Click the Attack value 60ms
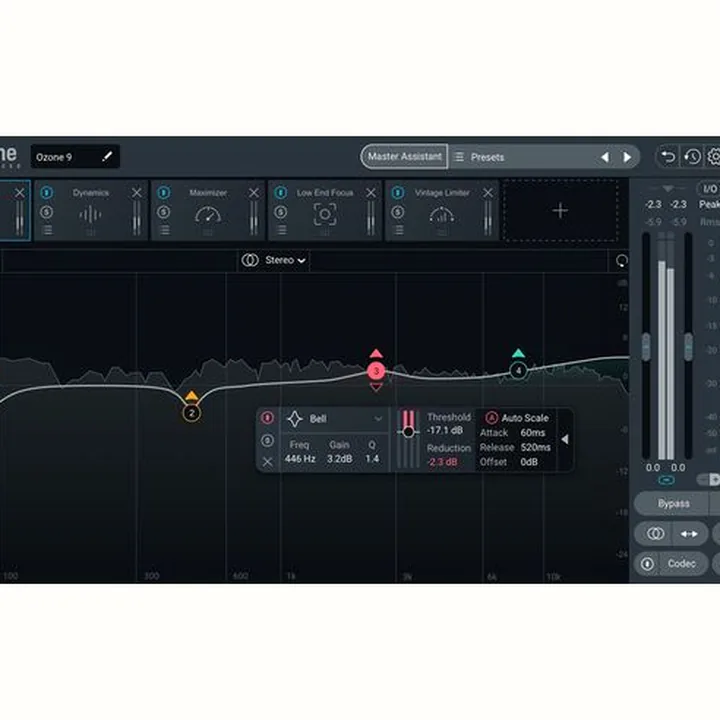 tap(533, 433)
